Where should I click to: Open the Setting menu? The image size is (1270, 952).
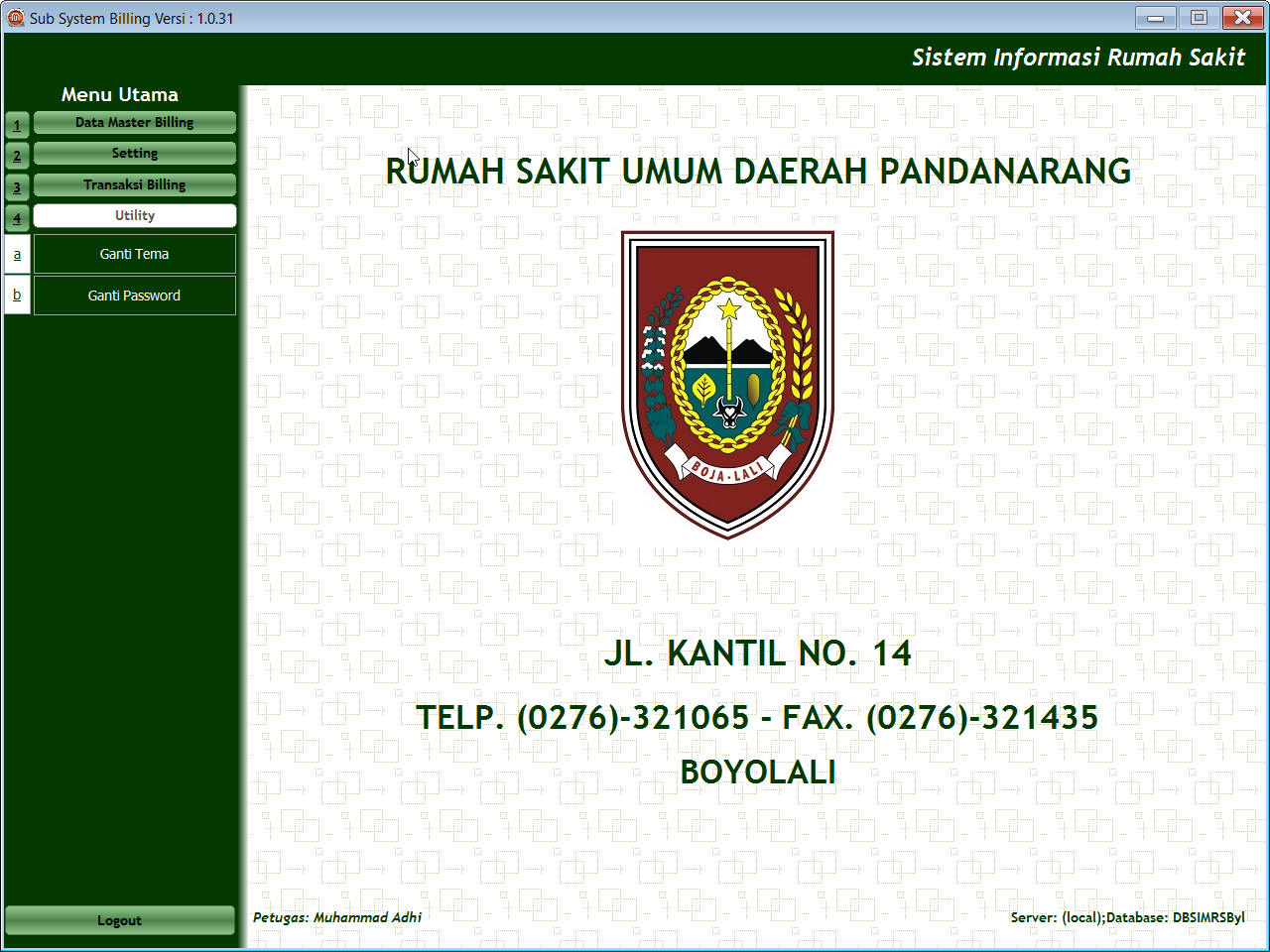click(x=135, y=154)
